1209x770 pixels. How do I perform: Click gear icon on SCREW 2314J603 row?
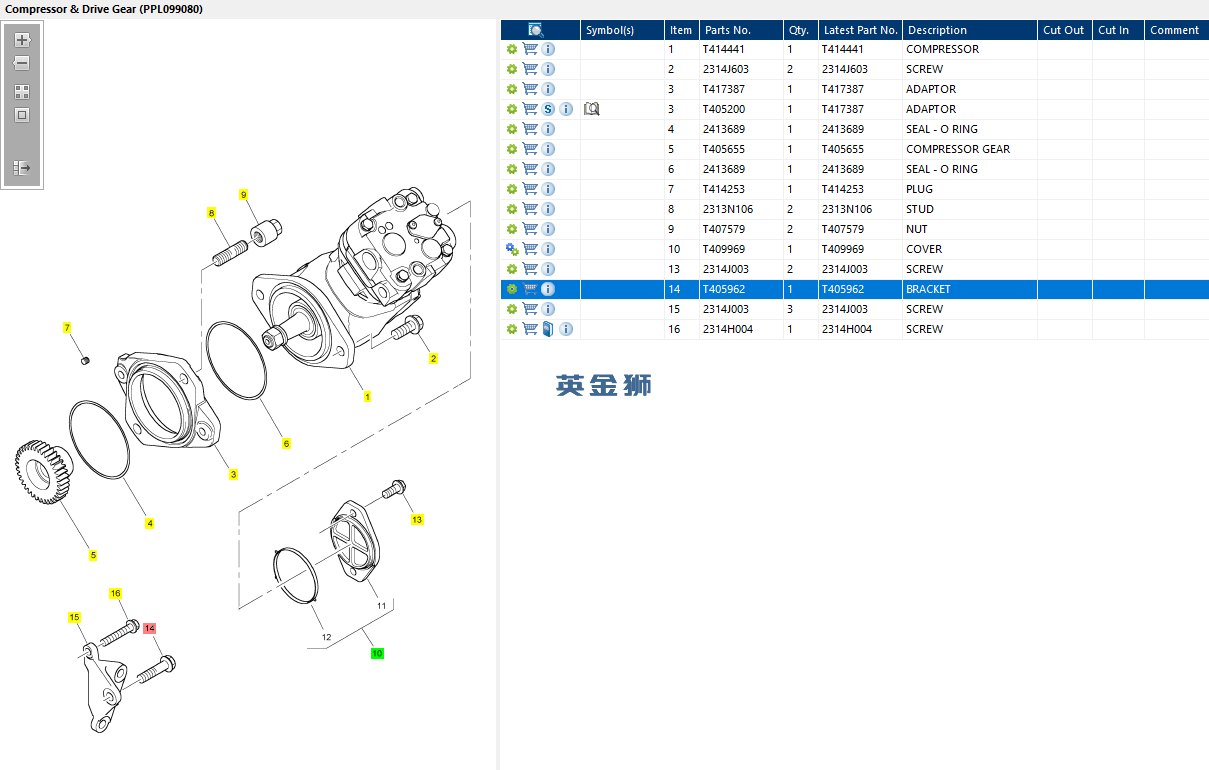pyautogui.click(x=512, y=69)
